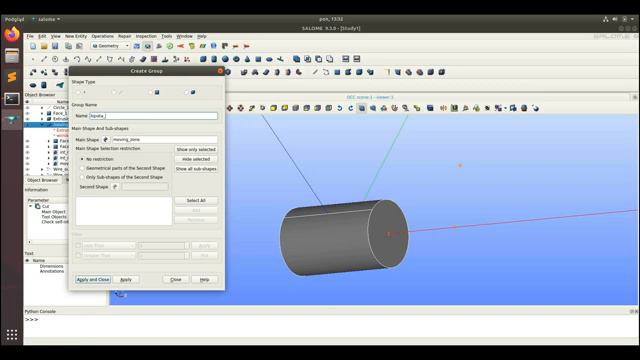Select the Line creation tool
This screenshot has width=640, height=360.
[44, 59]
